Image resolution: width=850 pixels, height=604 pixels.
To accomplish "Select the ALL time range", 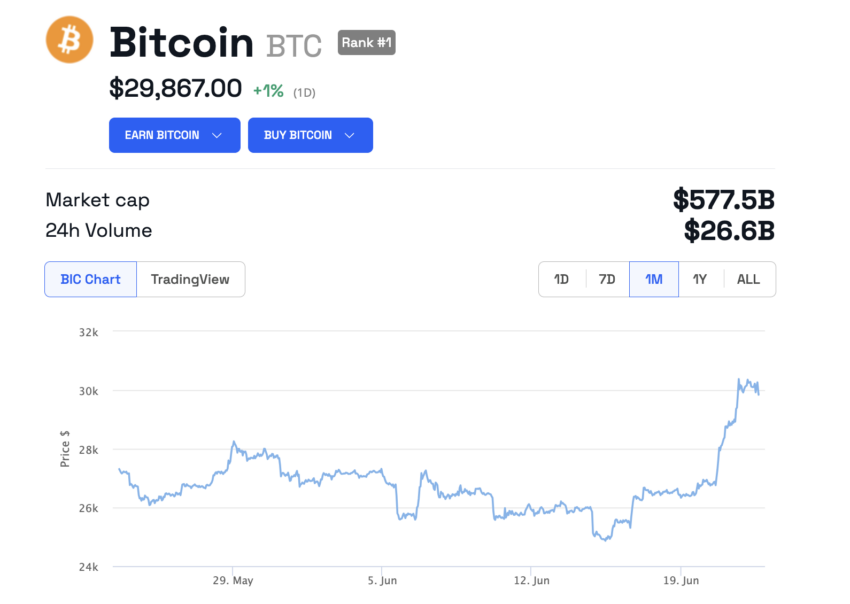I will tap(748, 279).
